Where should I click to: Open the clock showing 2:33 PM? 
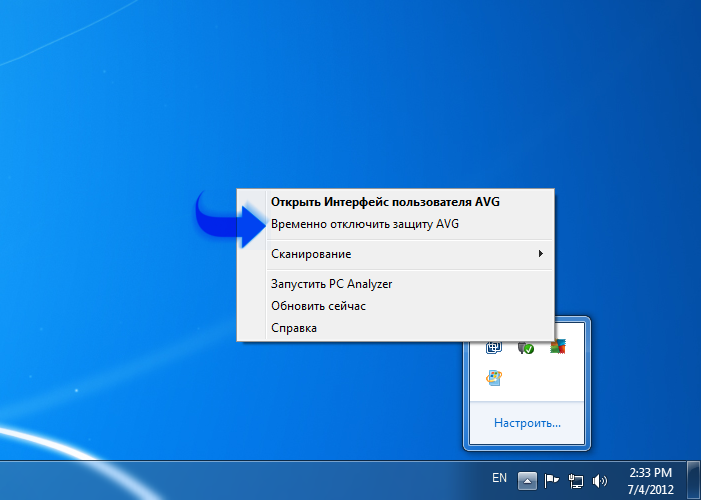(650, 481)
